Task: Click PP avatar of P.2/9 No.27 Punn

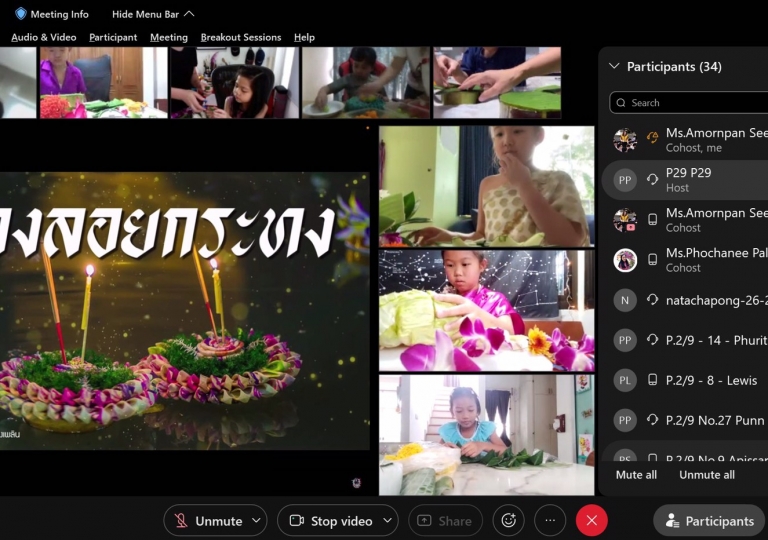Action: point(625,420)
